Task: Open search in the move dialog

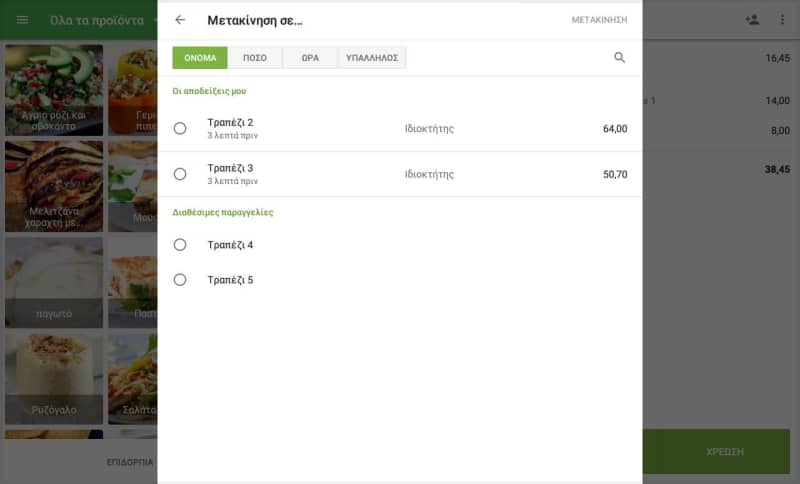Action: tap(620, 58)
